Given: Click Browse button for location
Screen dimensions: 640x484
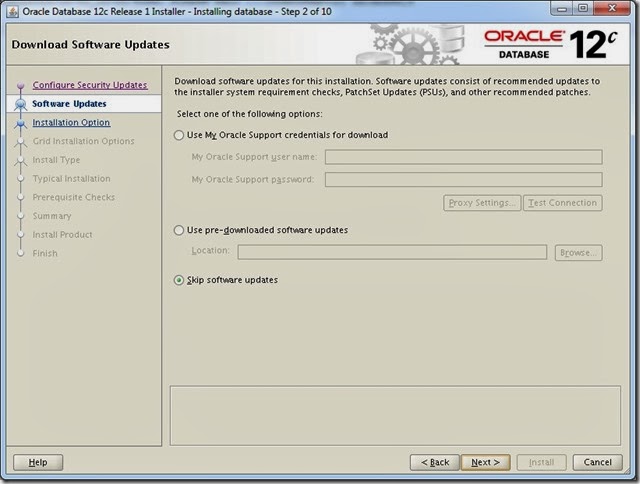Looking at the screenshot, I should click(x=578, y=253).
